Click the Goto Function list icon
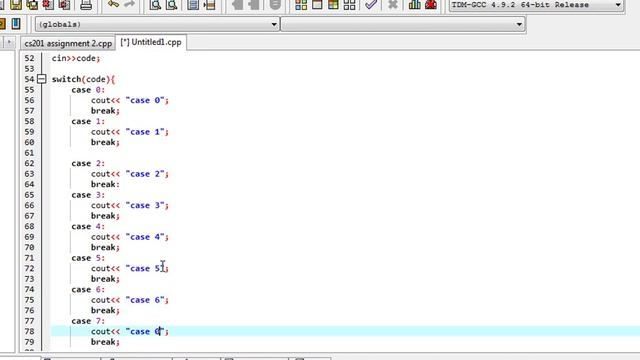The width and height of the screenshot is (640, 360). coord(193,5)
